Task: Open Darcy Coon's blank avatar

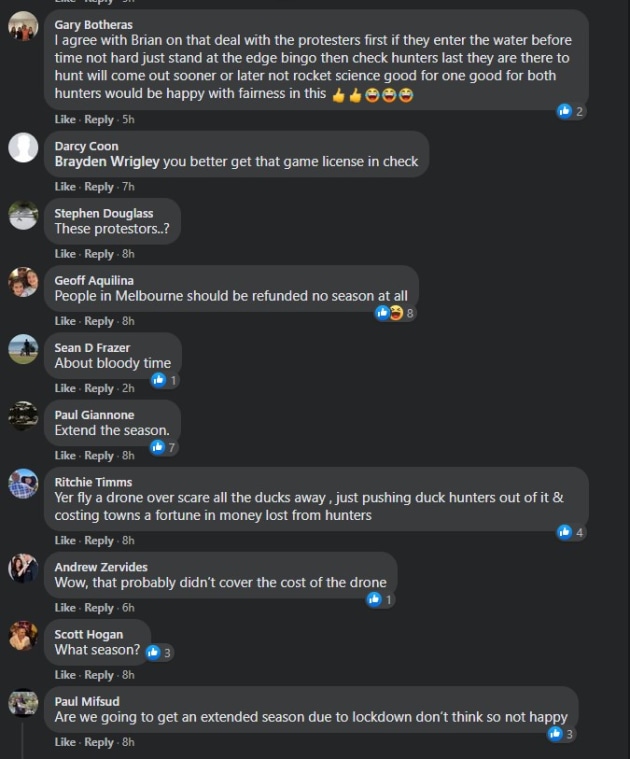Action: [23, 147]
